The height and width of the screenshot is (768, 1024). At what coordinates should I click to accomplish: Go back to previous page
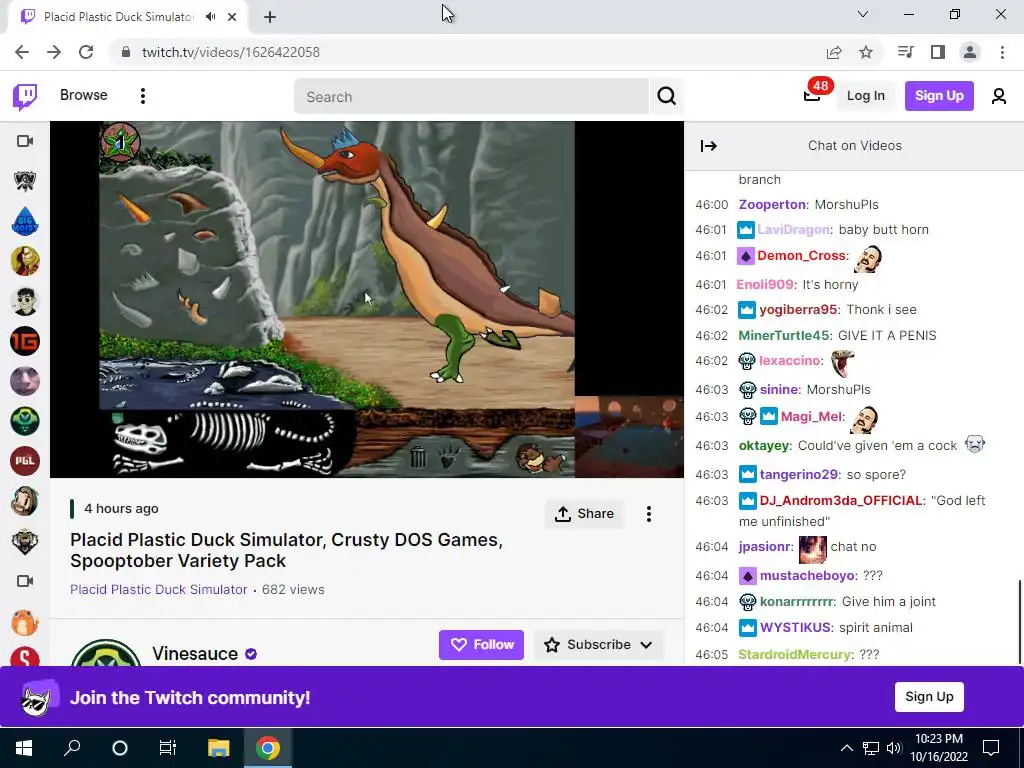pyautogui.click(x=22, y=52)
